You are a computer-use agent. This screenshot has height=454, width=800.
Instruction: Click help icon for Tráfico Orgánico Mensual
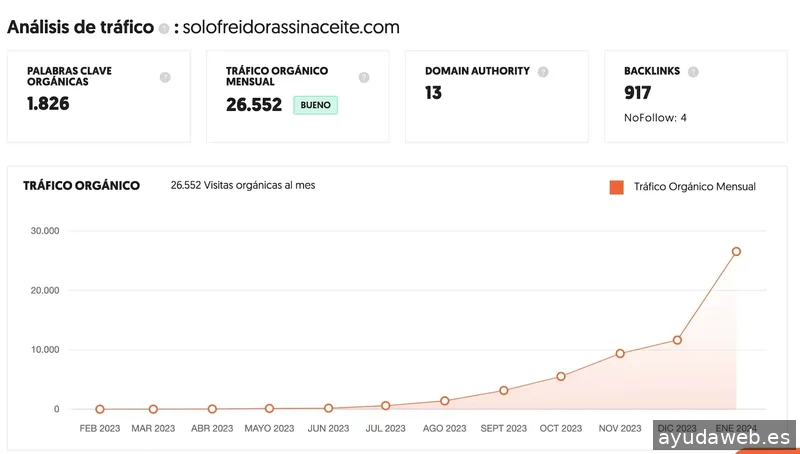point(364,78)
